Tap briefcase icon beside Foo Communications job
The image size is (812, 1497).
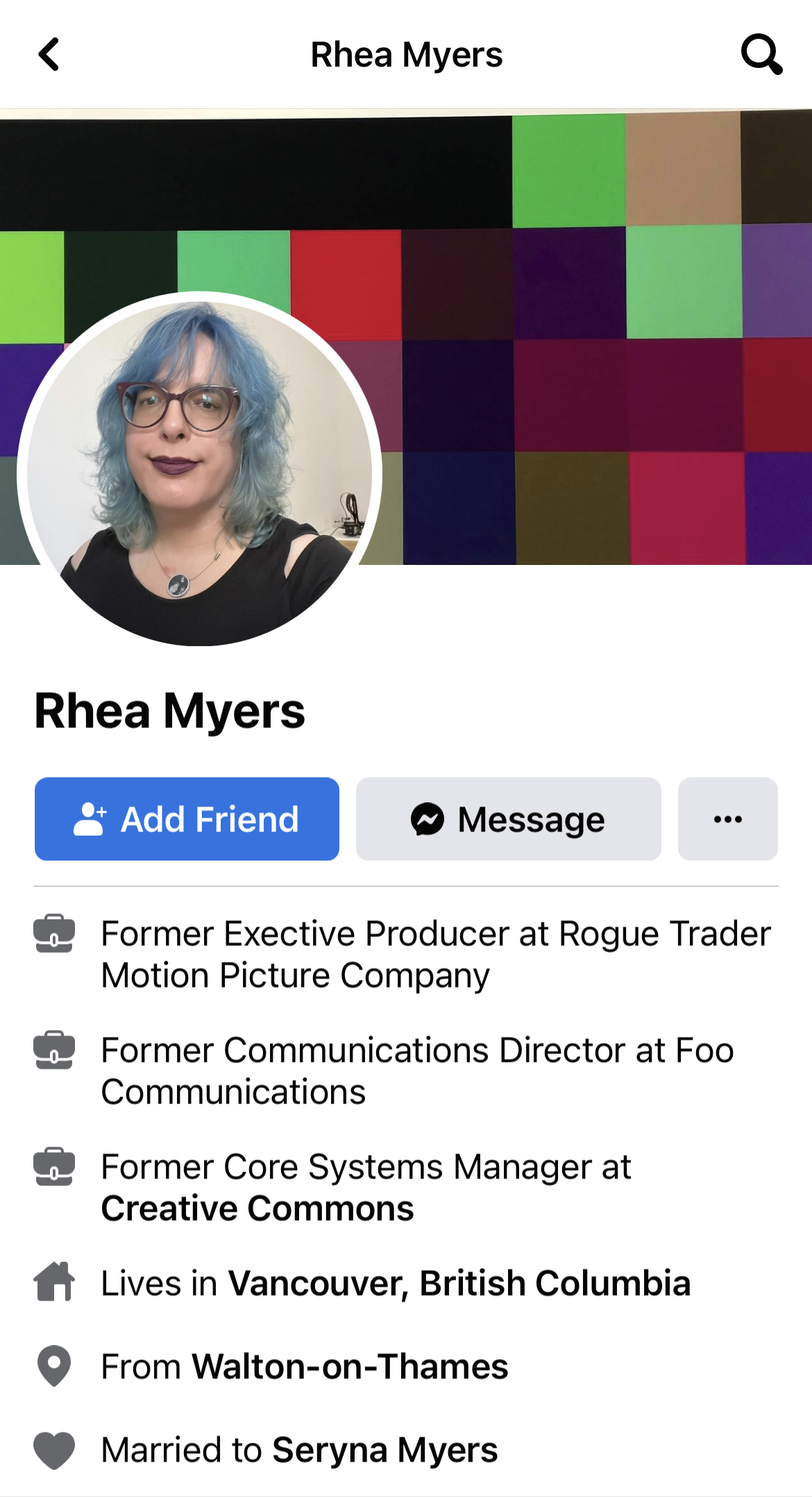pos(54,1050)
